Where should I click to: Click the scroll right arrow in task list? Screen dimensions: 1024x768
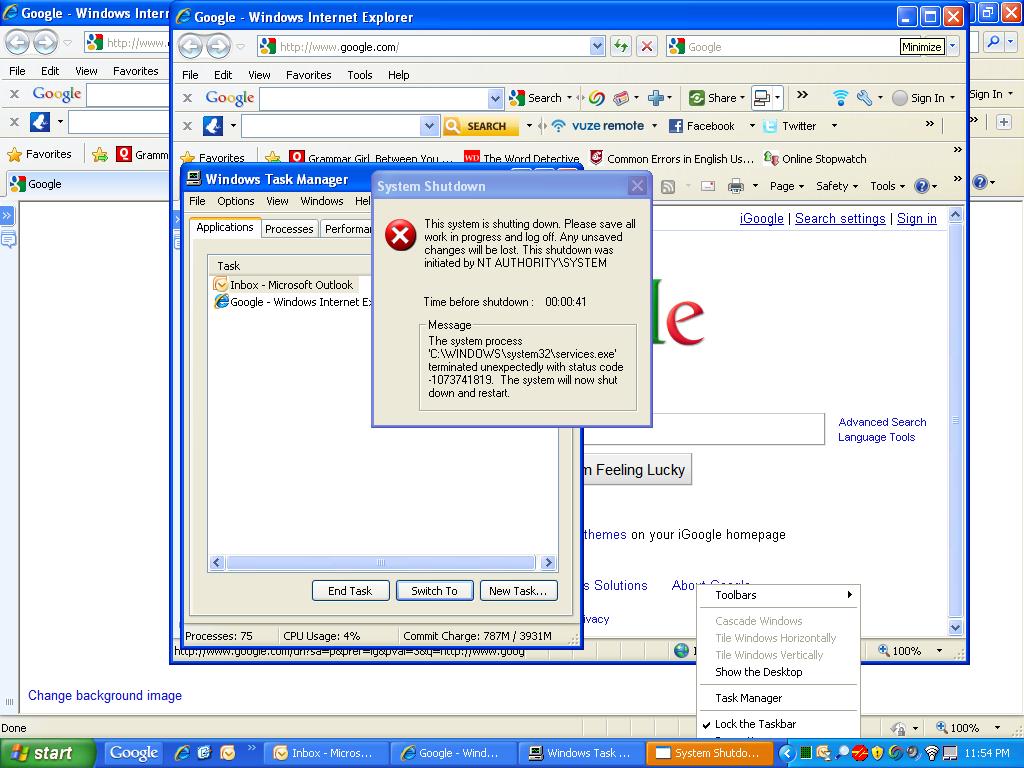[548, 562]
